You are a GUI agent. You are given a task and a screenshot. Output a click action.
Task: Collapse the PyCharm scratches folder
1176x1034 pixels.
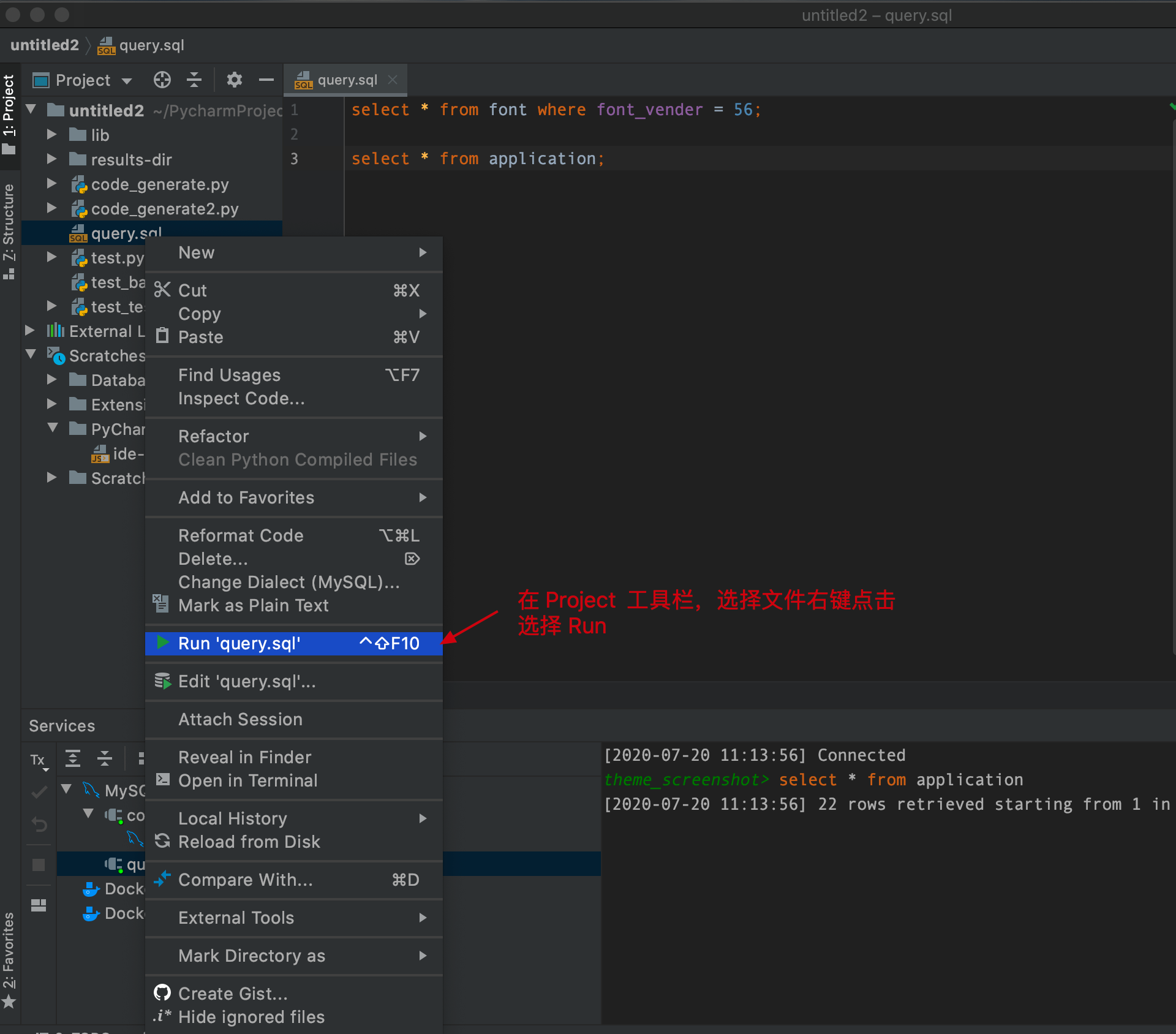pos(53,429)
